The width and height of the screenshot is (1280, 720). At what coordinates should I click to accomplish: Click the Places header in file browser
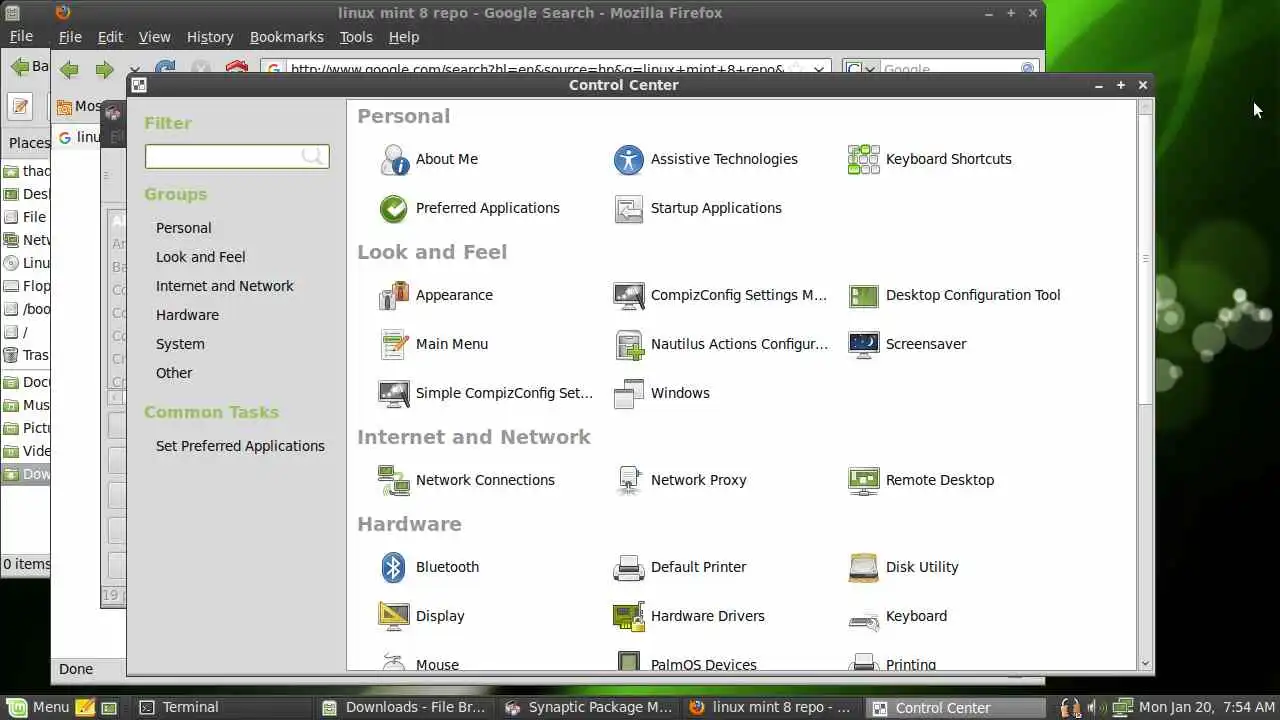click(29, 143)
